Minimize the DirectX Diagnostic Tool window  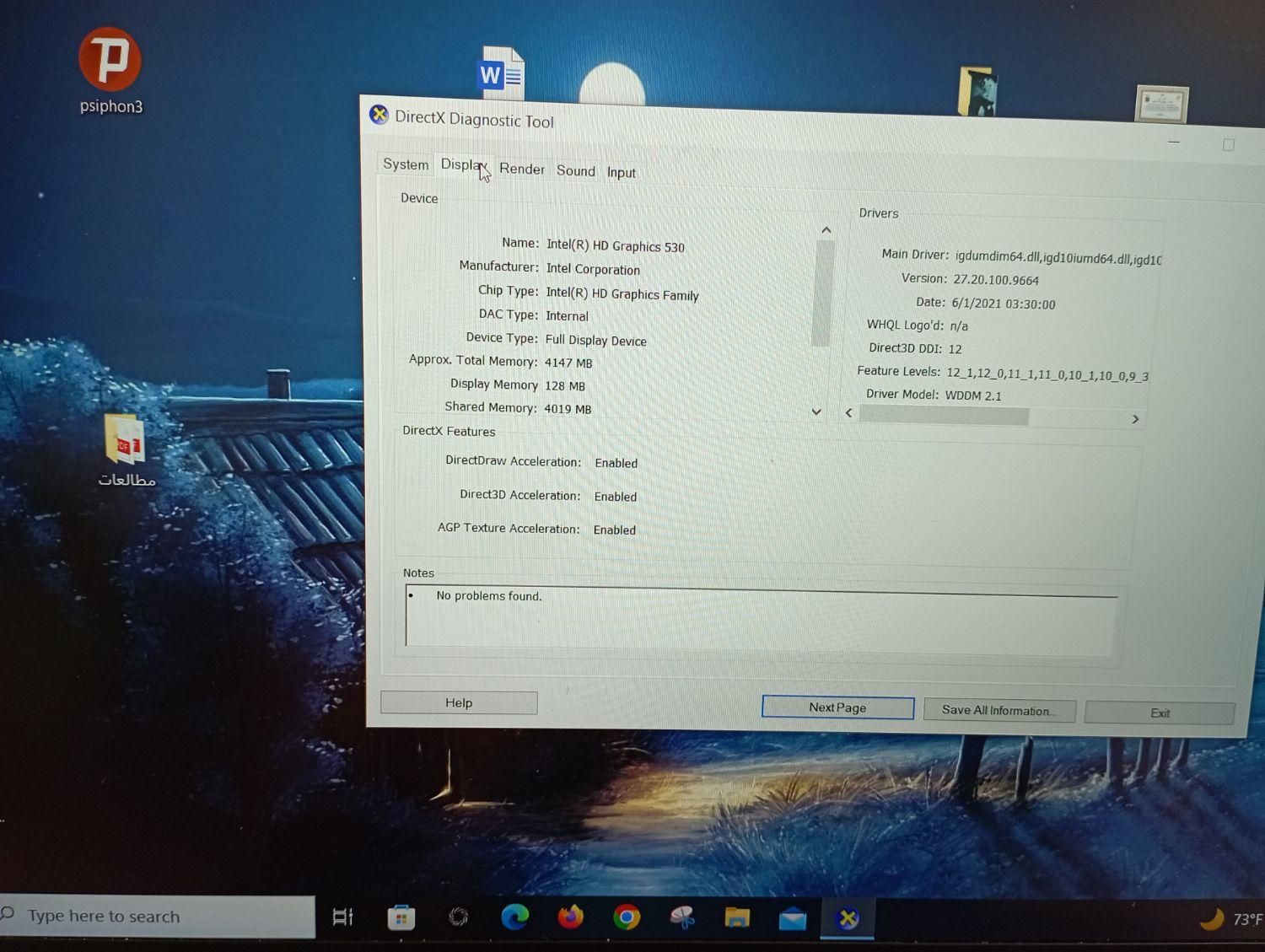point(1173,142)
